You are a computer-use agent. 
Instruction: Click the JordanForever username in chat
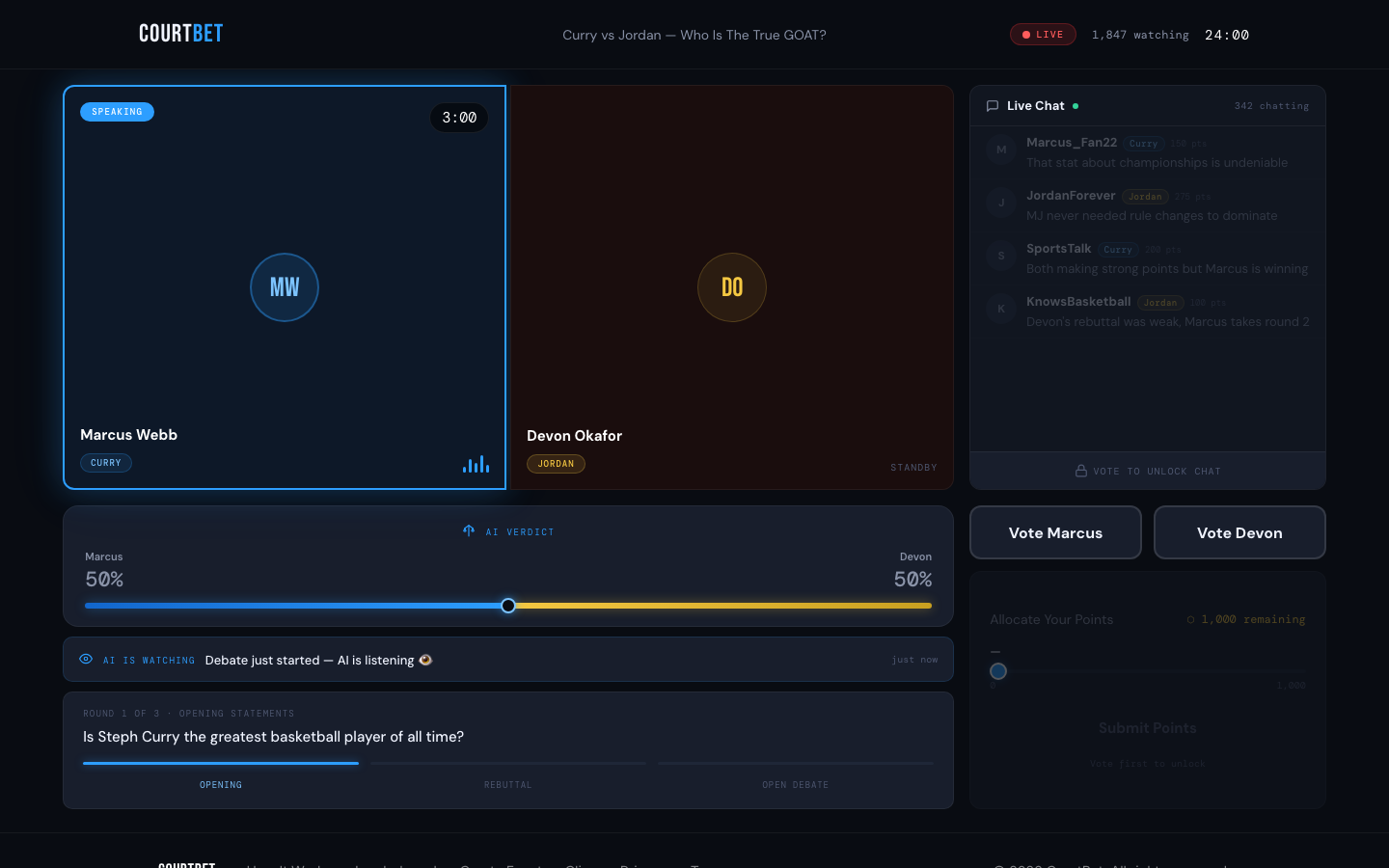[x=1071, y=195]
